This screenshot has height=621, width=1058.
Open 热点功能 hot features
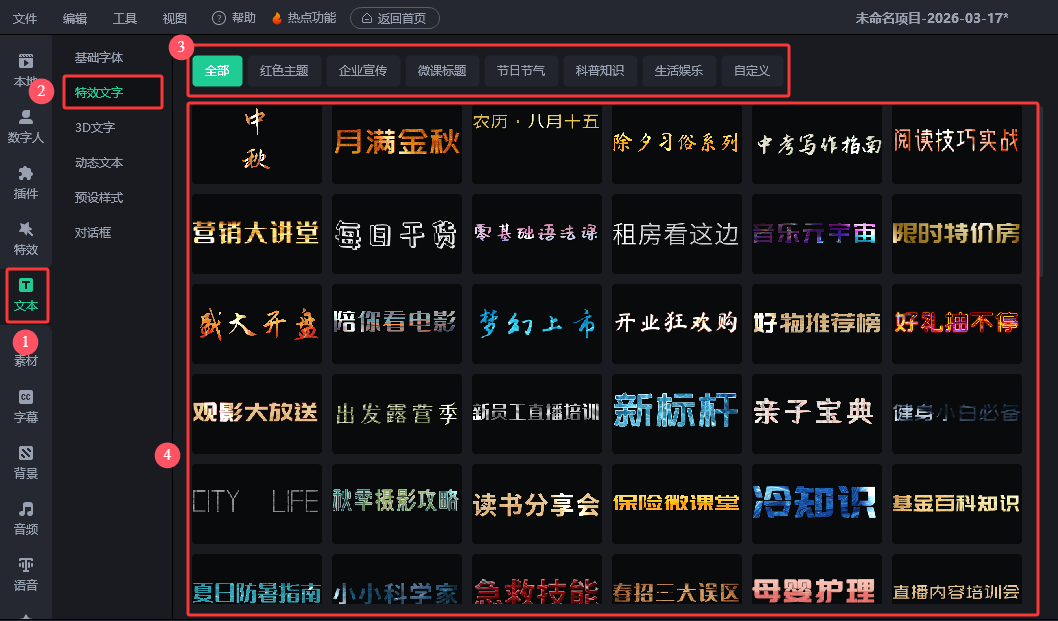pyautogui.click(x=304, y=18)
